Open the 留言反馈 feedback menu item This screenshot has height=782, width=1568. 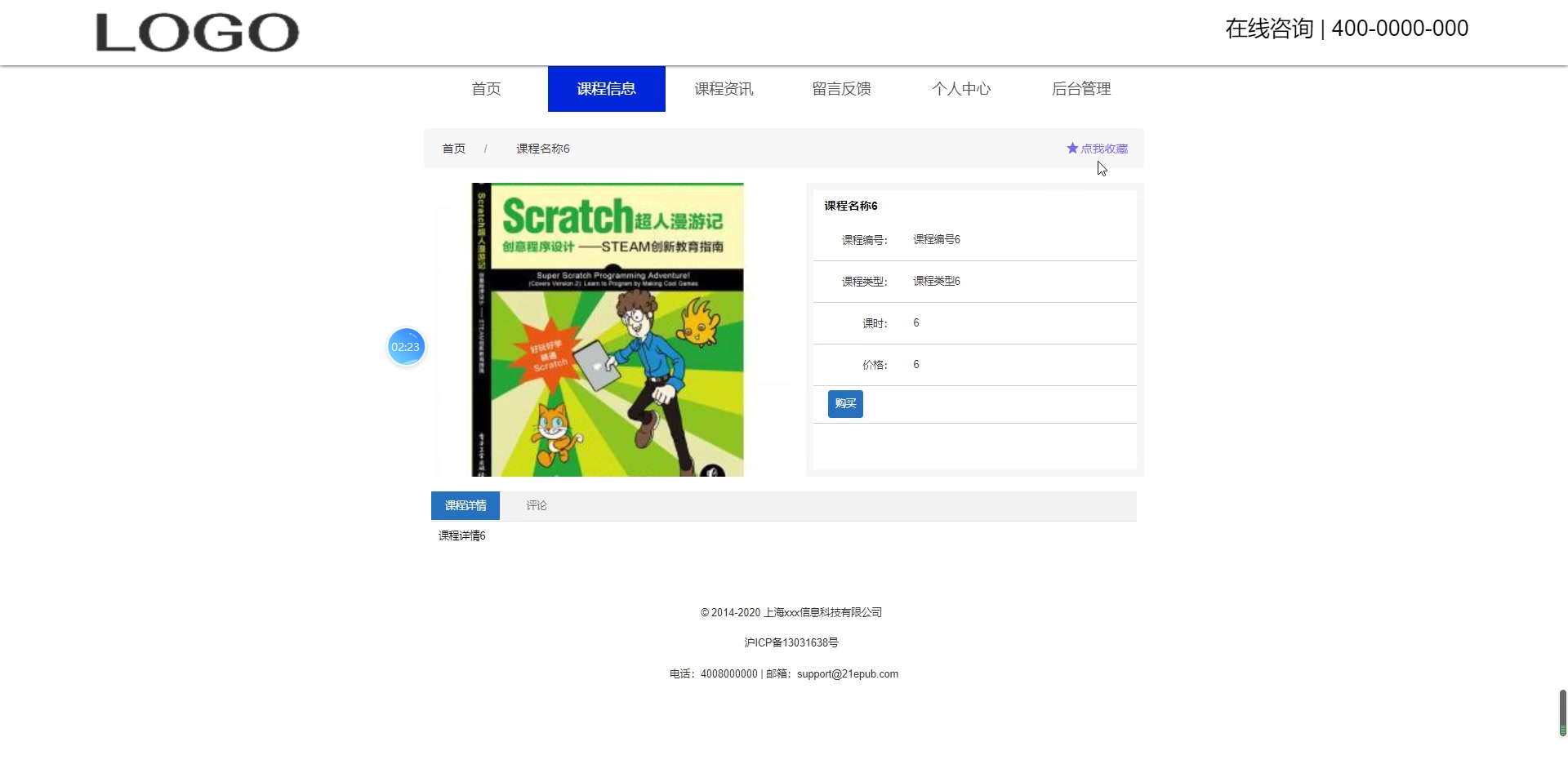pos(841,89)
